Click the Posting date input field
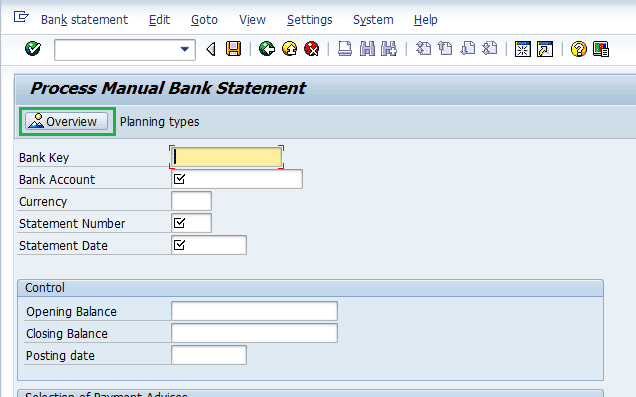 point(209,355)
